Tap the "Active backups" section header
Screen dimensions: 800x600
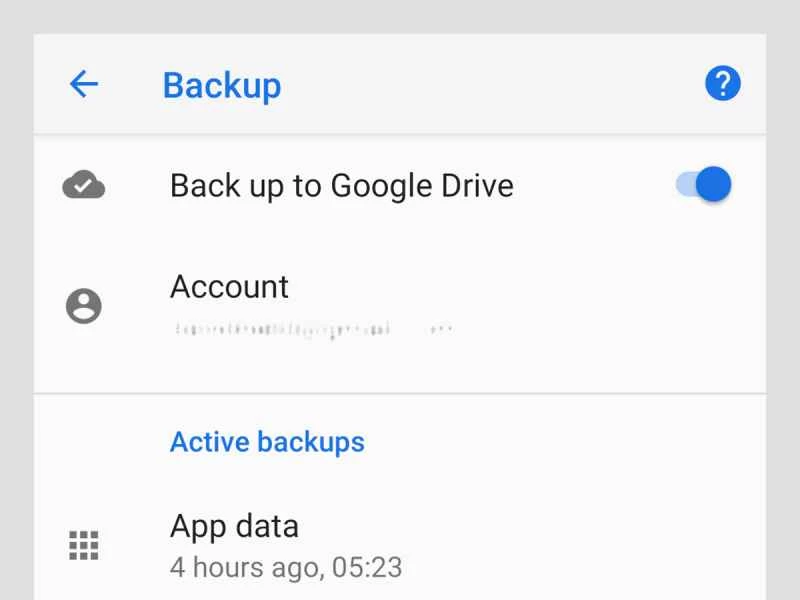coord(267,441)
